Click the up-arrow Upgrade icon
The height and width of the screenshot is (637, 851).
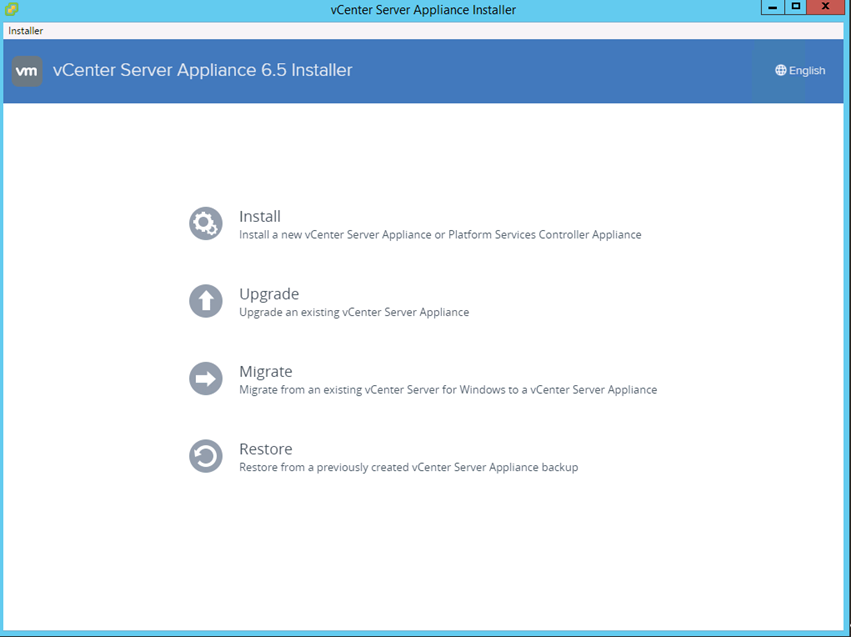click(206, 301)
